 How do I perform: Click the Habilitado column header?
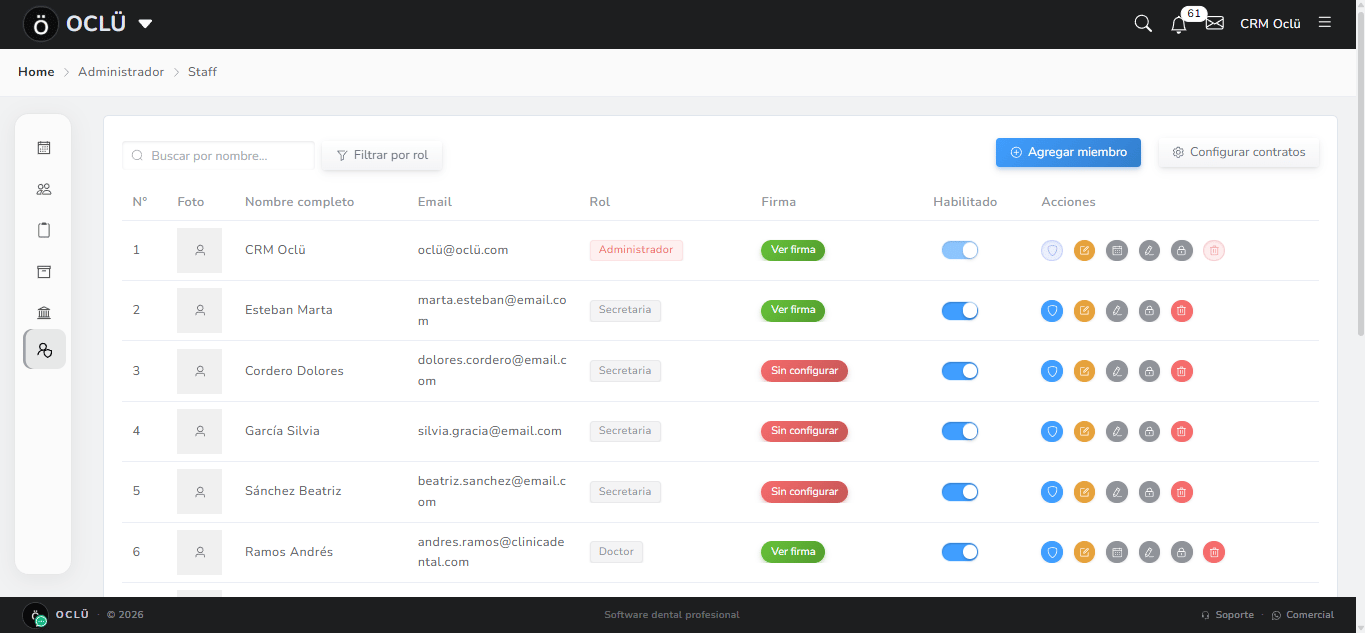965,202
